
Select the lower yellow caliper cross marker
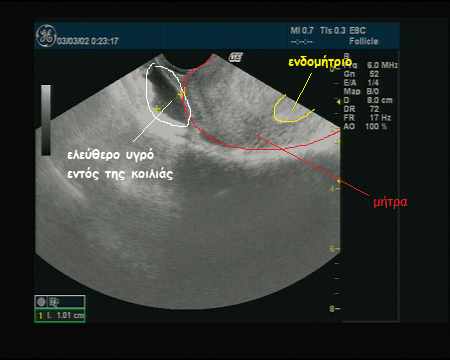157,109
